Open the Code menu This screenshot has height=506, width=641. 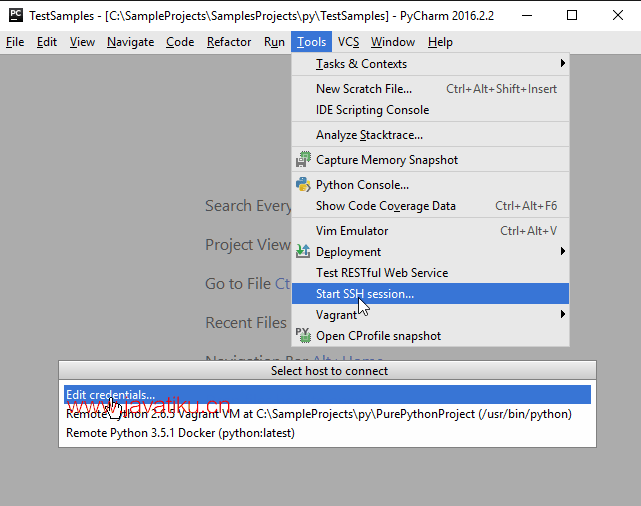(x=180, y=42)
